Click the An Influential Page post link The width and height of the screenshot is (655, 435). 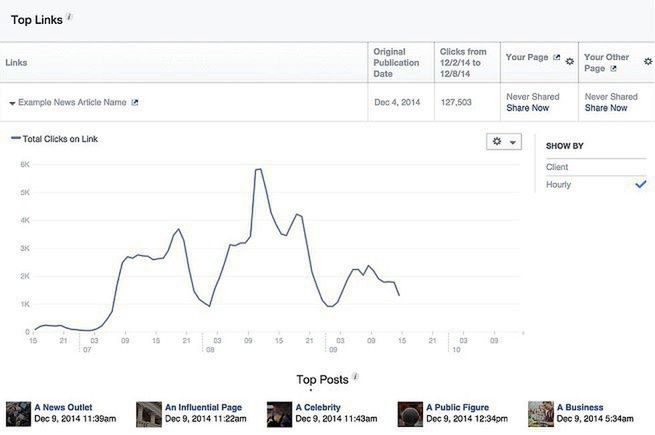(203, 407)
